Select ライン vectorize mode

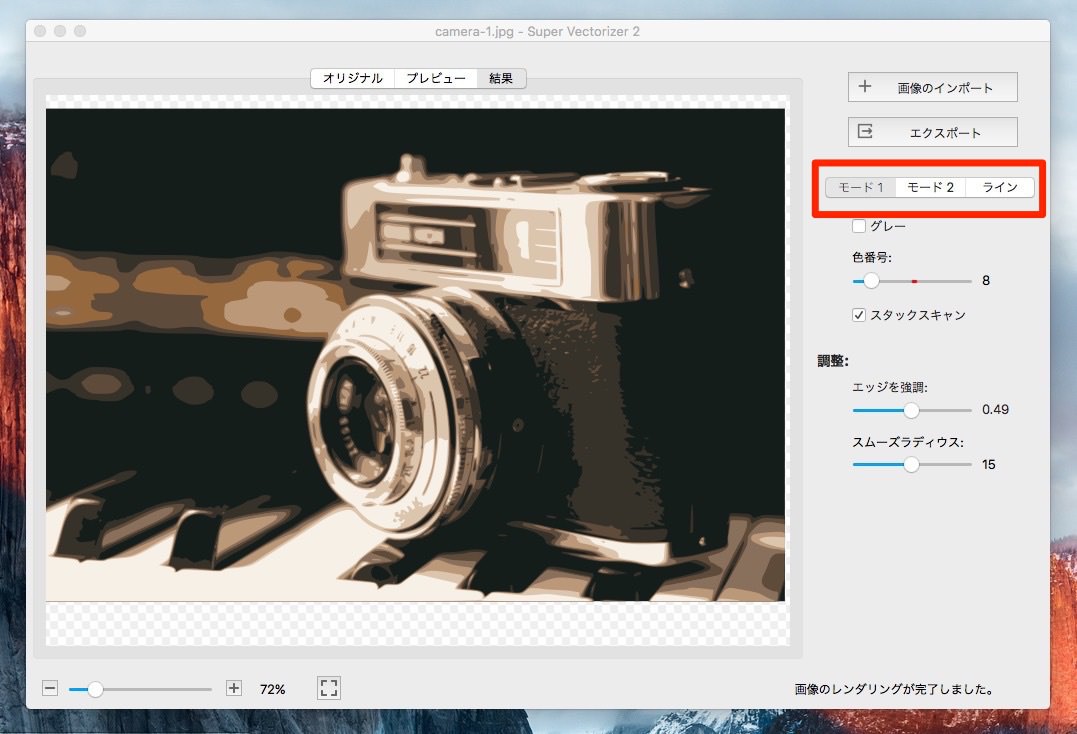pyautogui.click(x=999, y=187)
